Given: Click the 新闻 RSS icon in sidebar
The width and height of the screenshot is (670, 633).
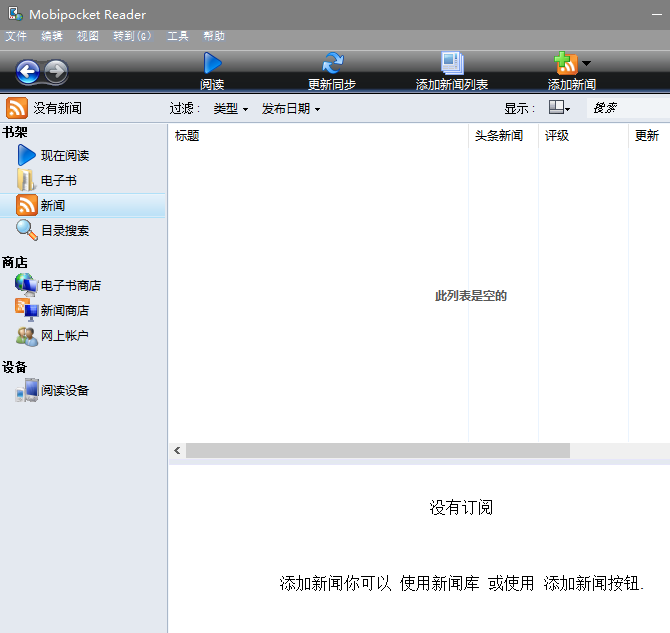Looking at the screenshot, I should (26, 205).
